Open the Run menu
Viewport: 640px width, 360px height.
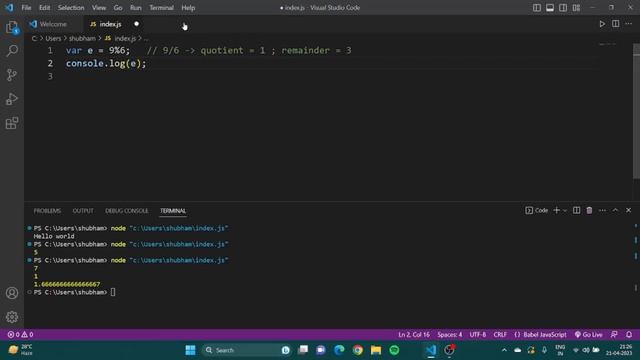[x=136, y=8]
